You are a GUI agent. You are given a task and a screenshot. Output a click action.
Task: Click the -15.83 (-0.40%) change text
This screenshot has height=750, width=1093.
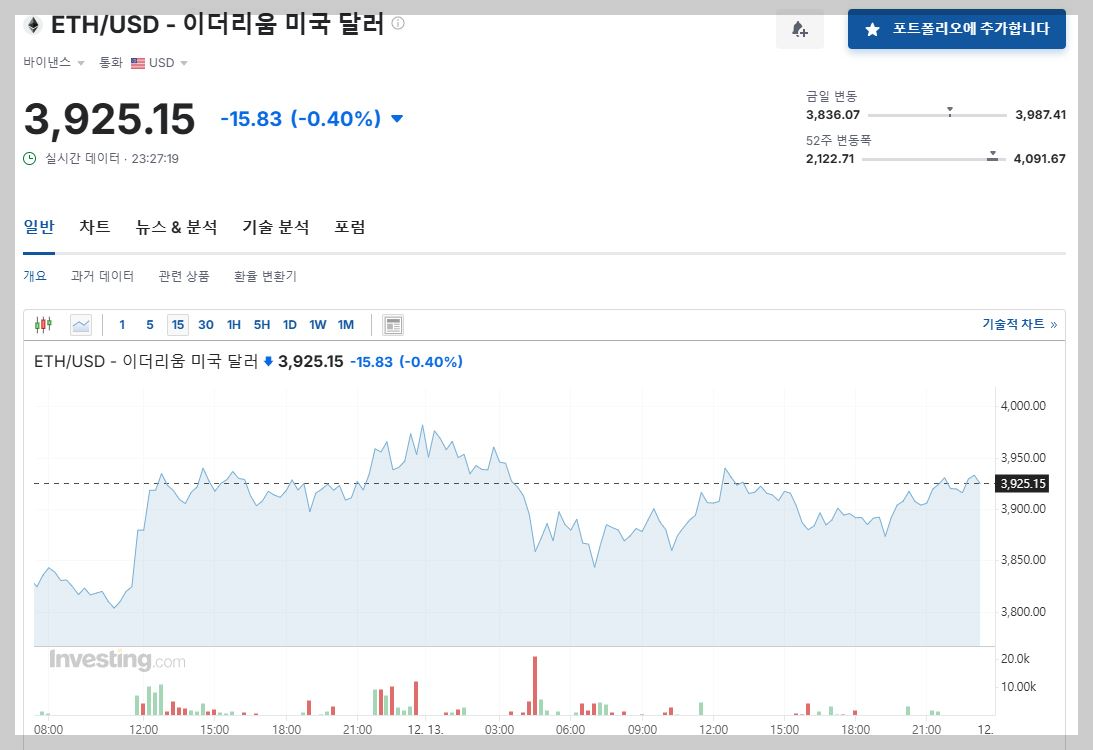300,118
